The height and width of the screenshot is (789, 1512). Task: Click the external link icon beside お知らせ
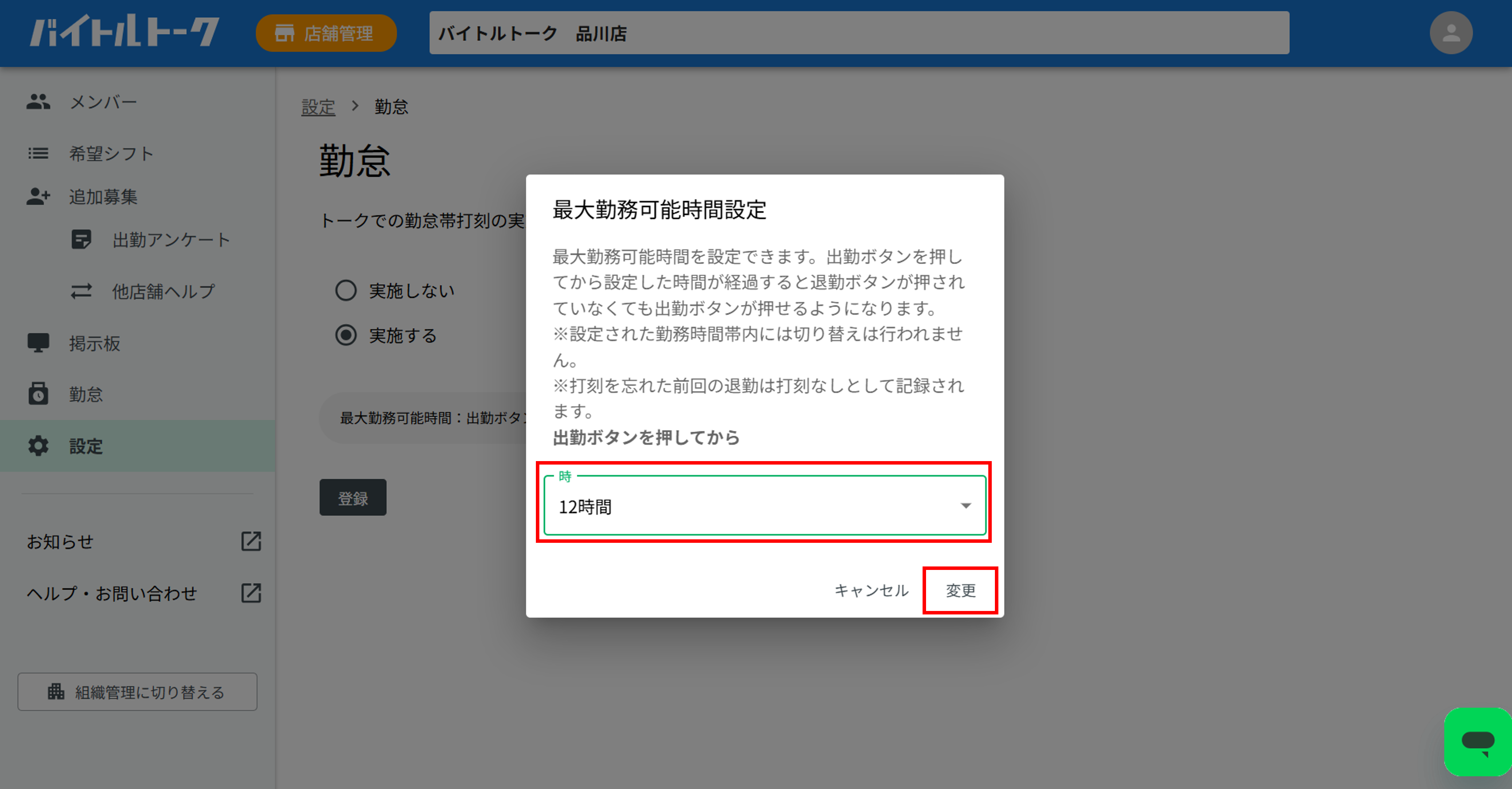[251, 541]
